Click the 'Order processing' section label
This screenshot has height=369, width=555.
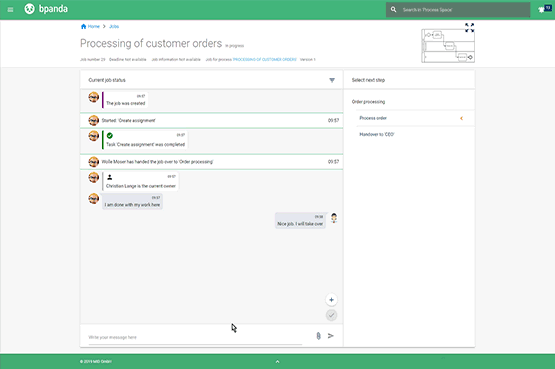368,102
